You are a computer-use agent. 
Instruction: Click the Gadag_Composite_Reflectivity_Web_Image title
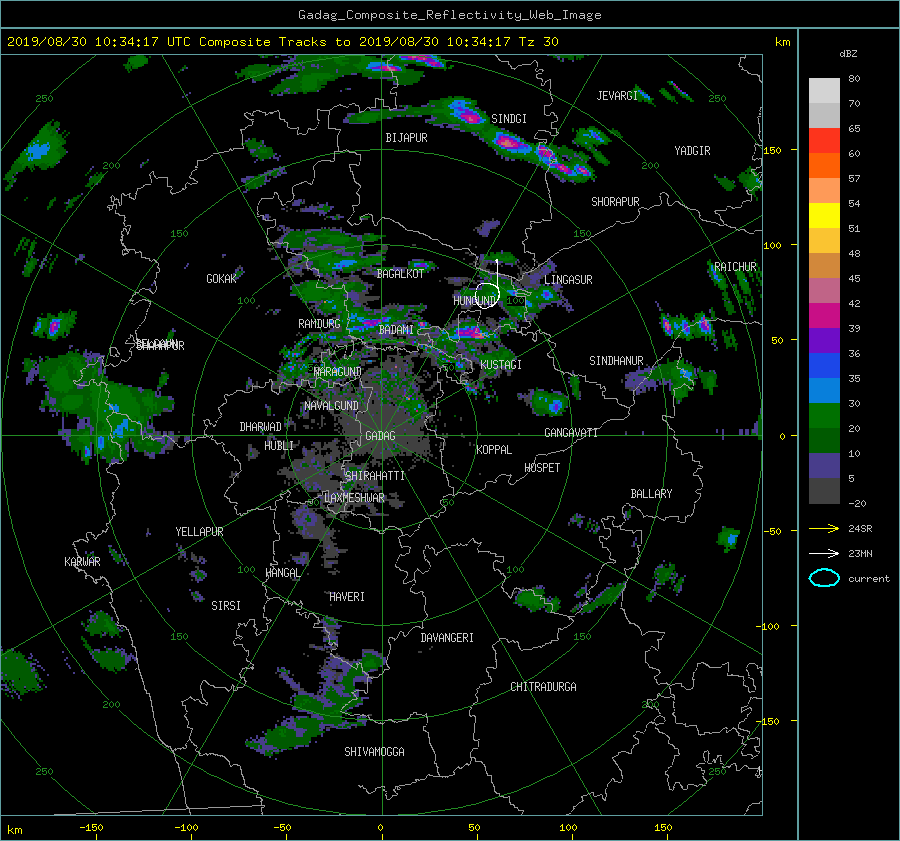[449, 15]
